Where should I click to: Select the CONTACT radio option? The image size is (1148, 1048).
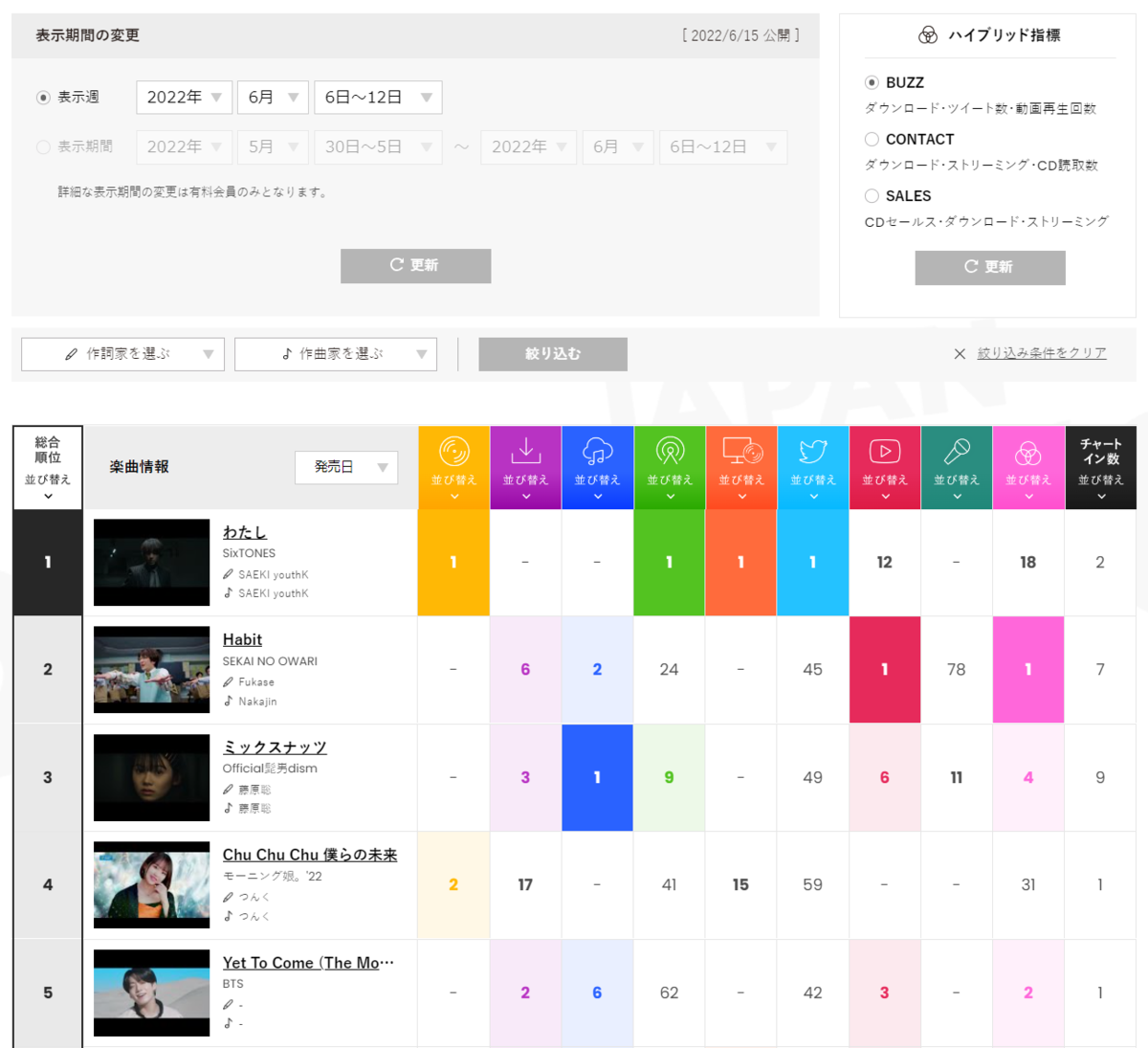pyautogui.click(x=872, y=139)
